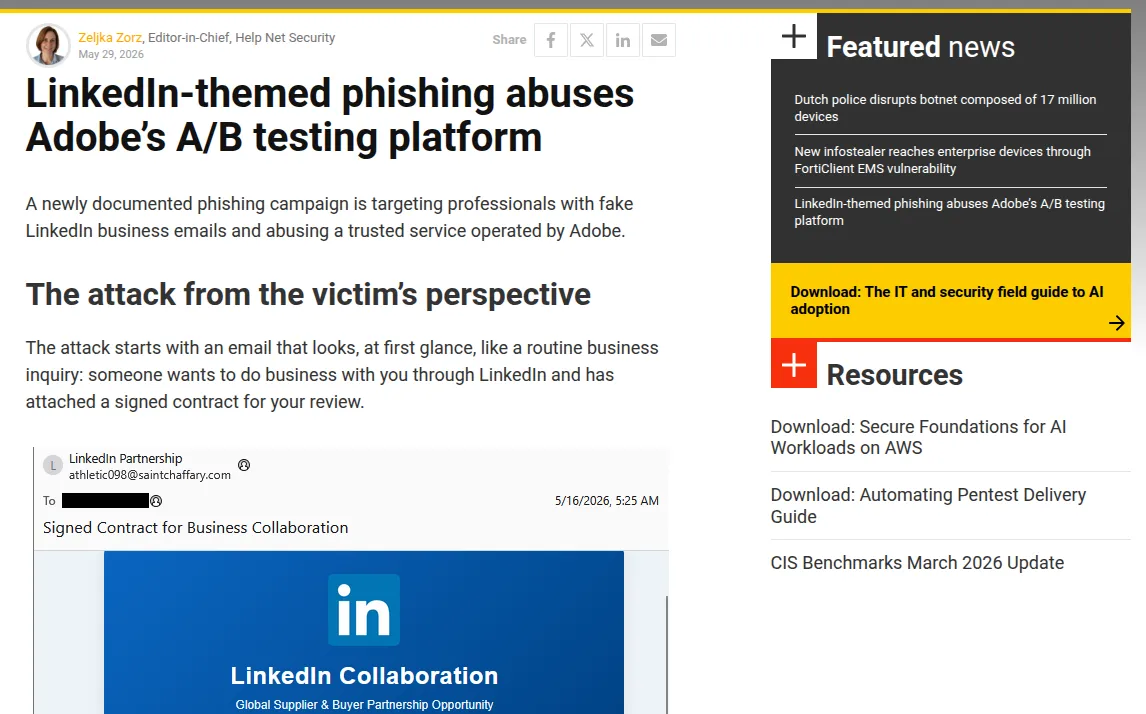
Task: Click sender address athletic098@saintchaffary.com in screenshot
Action: tap(150, 475)
